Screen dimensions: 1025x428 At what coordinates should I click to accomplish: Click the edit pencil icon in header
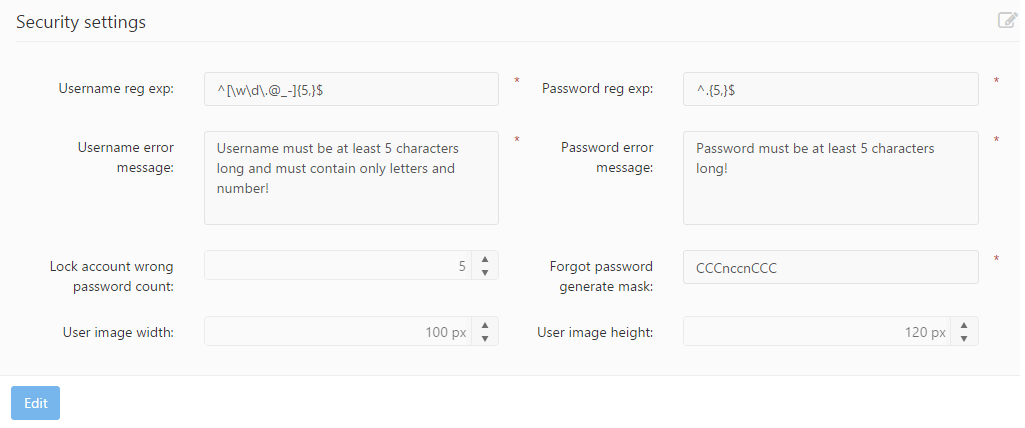[x=1007, y=20]
